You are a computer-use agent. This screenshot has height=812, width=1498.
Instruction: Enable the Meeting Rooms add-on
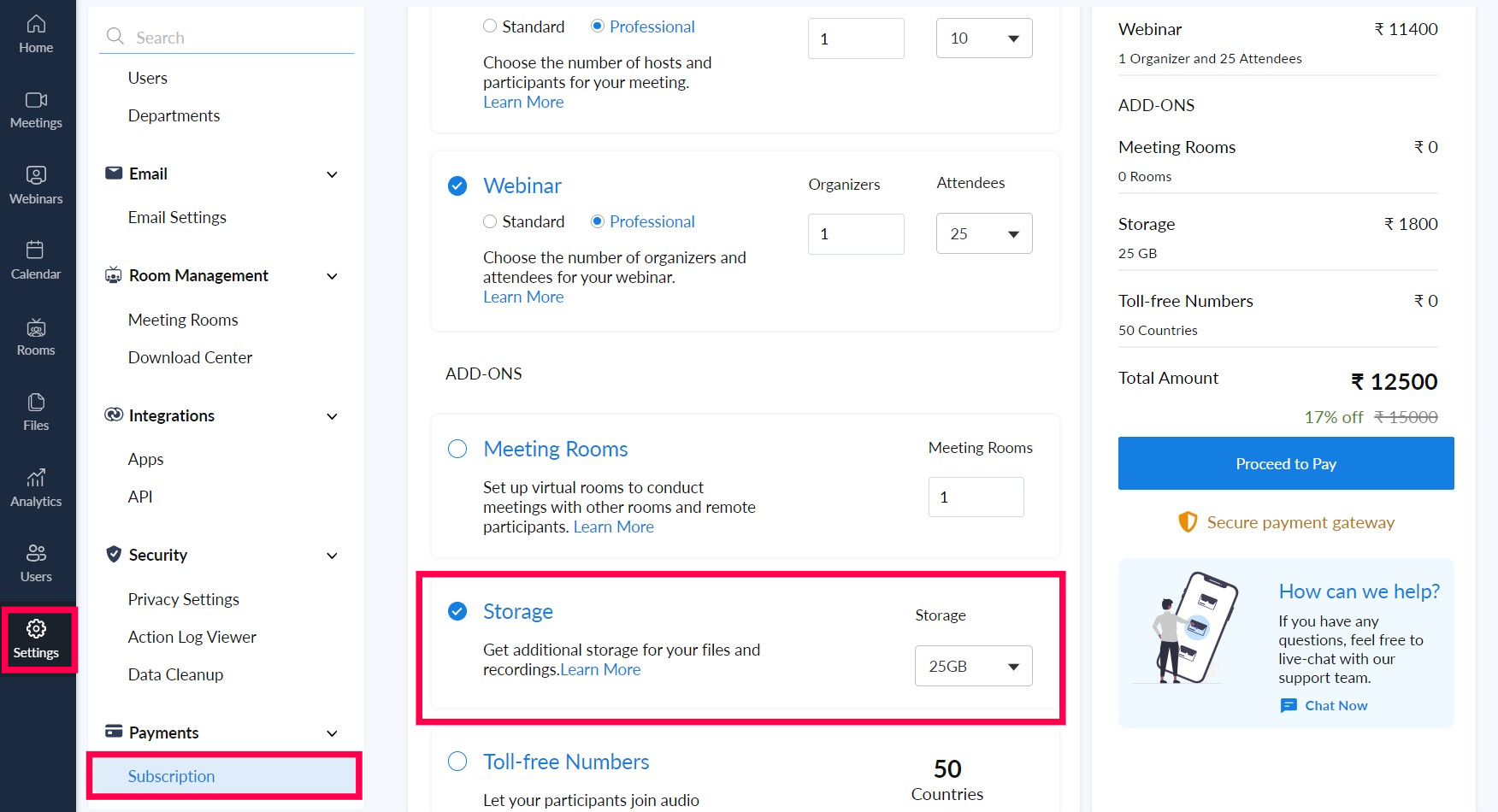(x=457, y=450)
